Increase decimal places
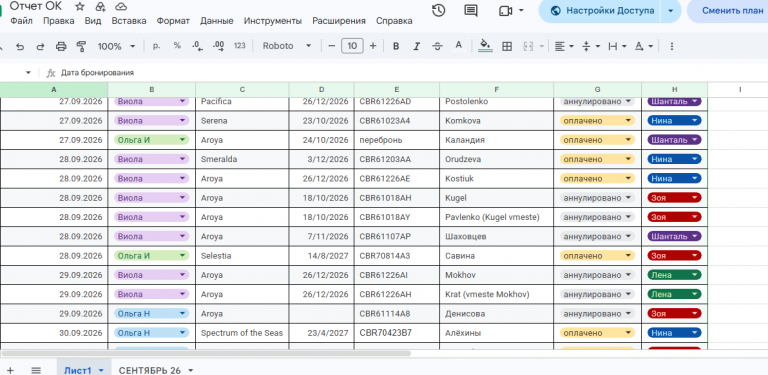 pyautogui.click(x=219, y=46)
